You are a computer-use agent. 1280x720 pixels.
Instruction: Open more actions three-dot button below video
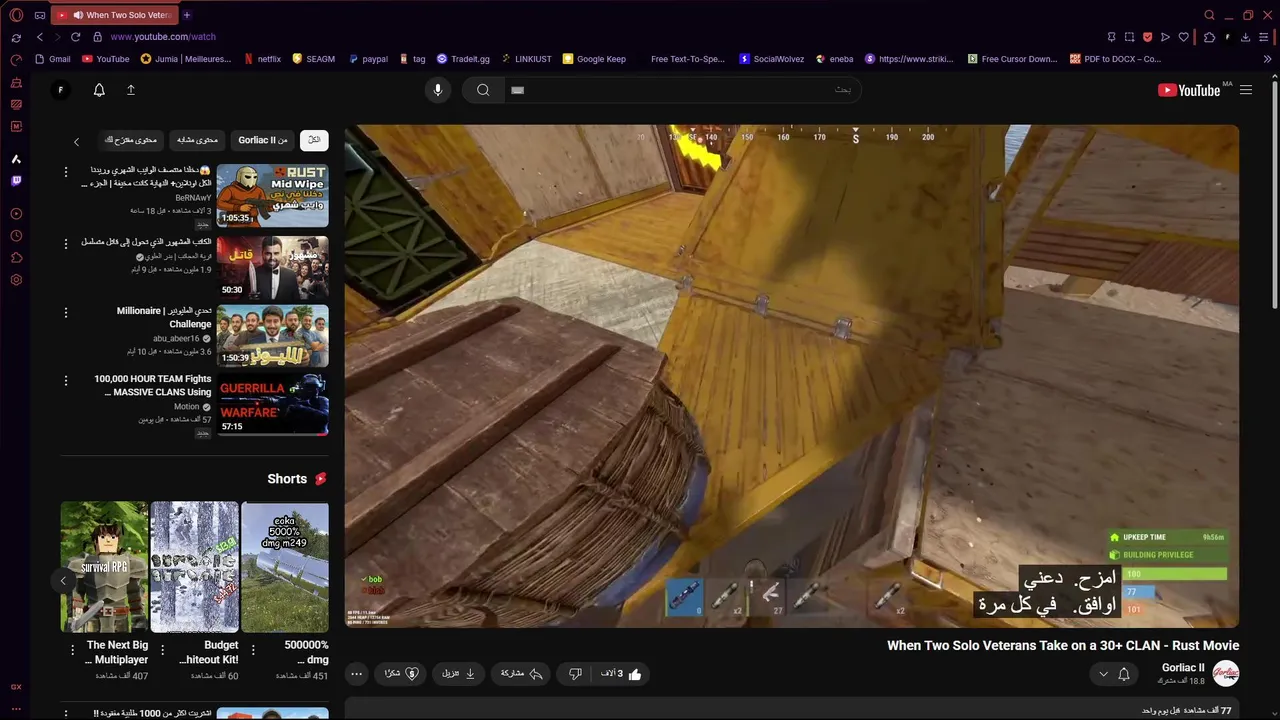[x=356, y=674]
